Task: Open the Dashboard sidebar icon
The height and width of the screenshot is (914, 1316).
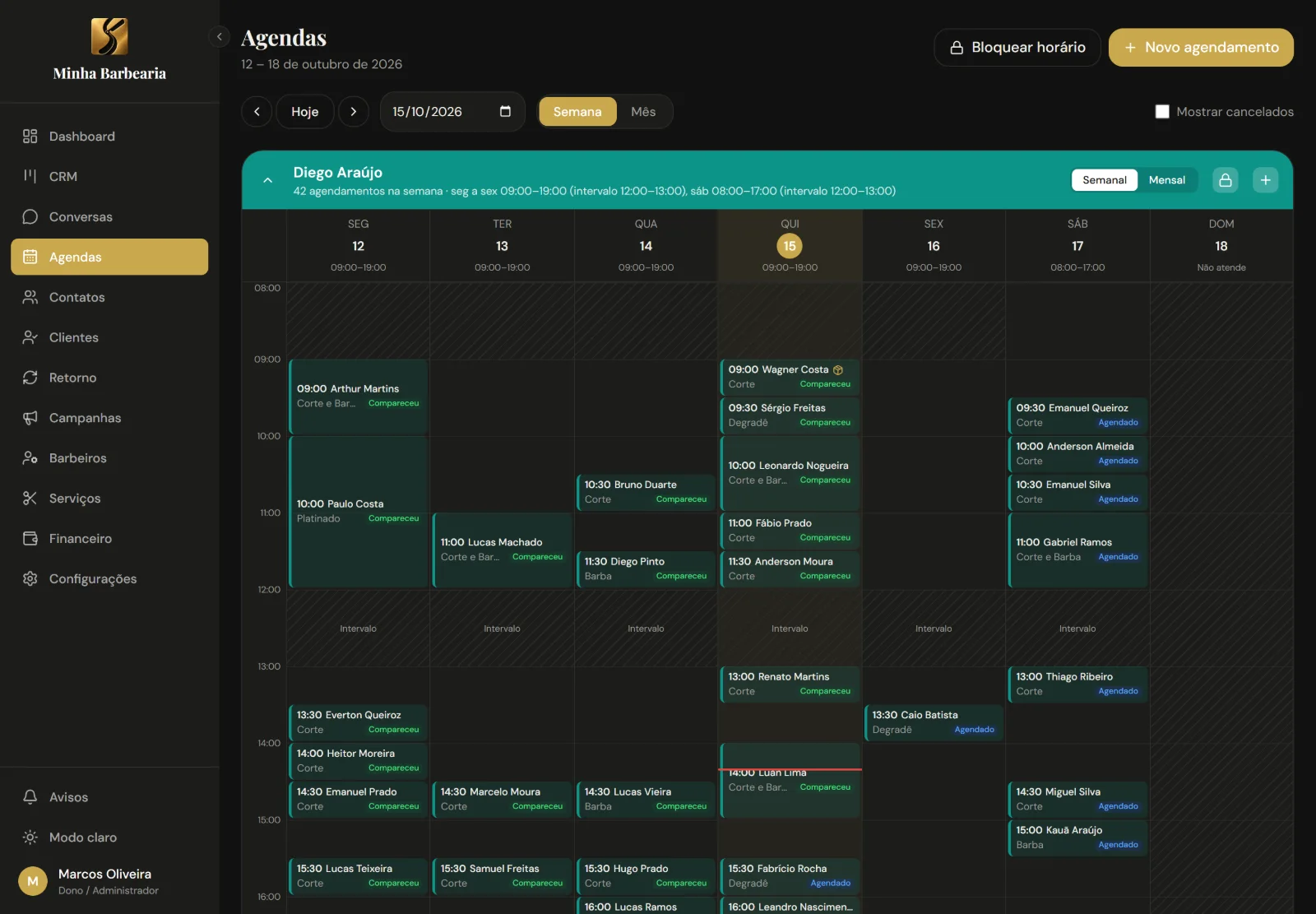Action: [30, 137]
